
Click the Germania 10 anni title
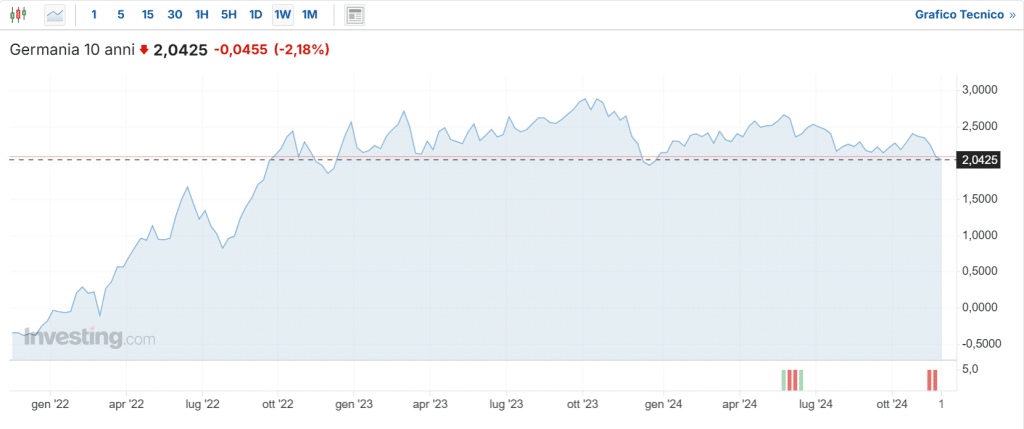pyautogui.click(x=72, y=49)
